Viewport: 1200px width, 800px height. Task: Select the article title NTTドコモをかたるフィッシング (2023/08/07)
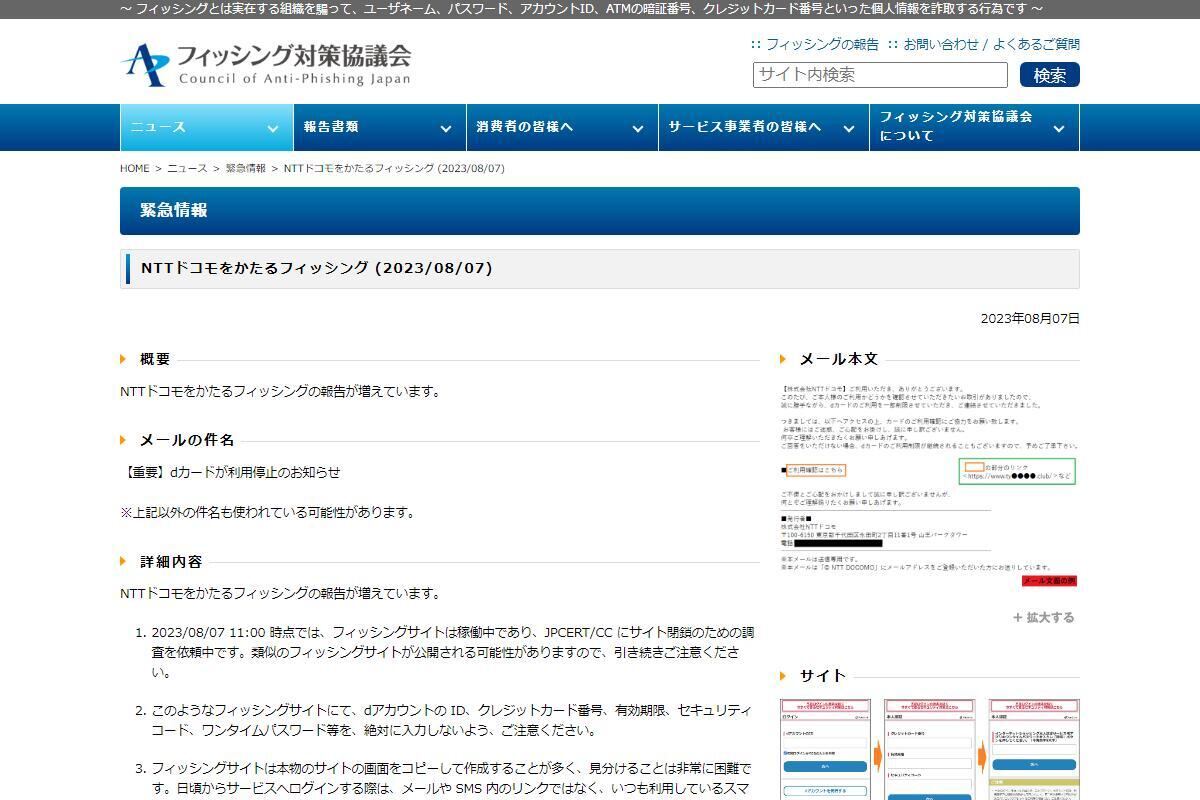click(x=316, y=268)
